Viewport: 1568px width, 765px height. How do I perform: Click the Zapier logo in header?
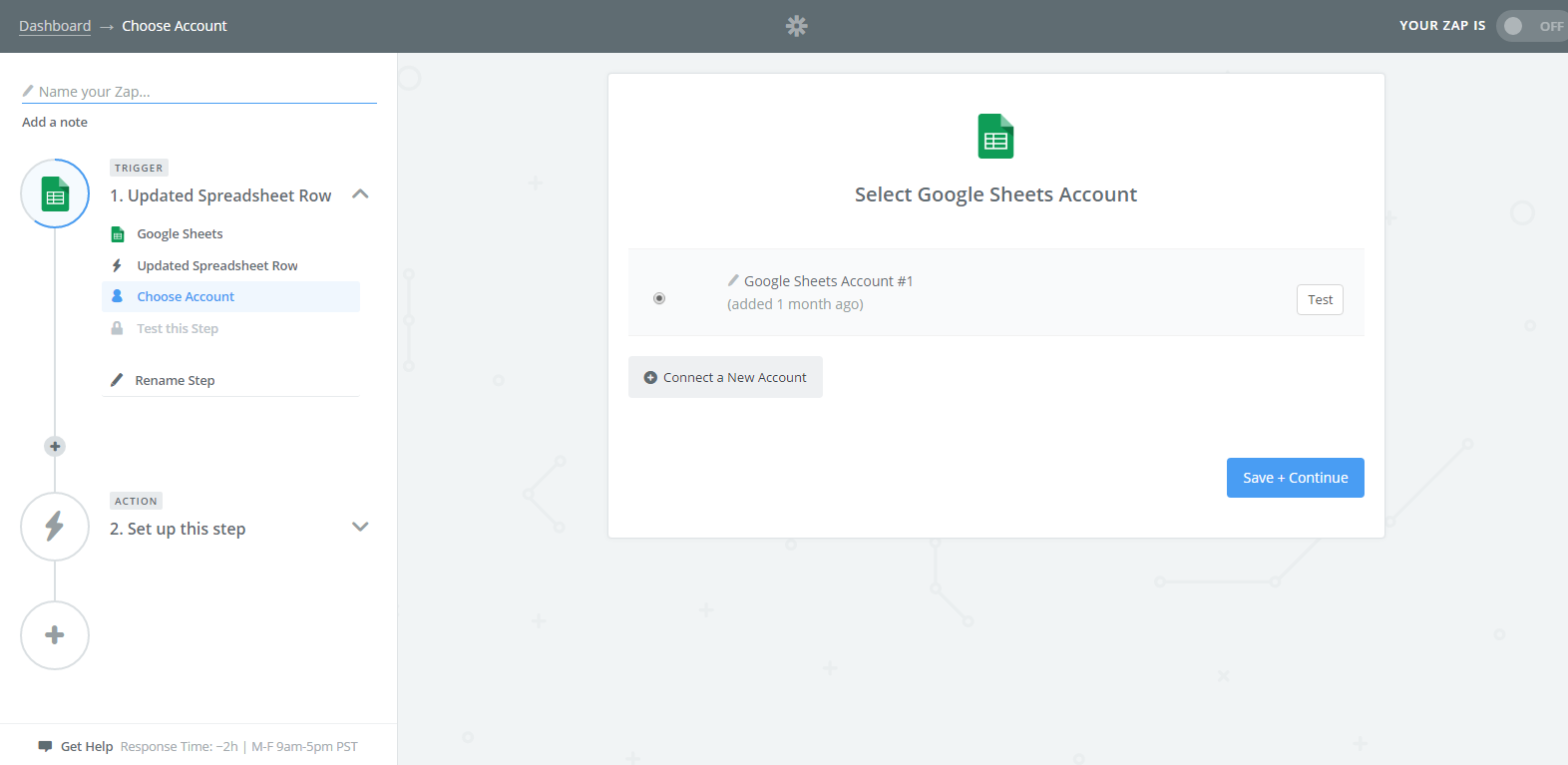point(796,26)
